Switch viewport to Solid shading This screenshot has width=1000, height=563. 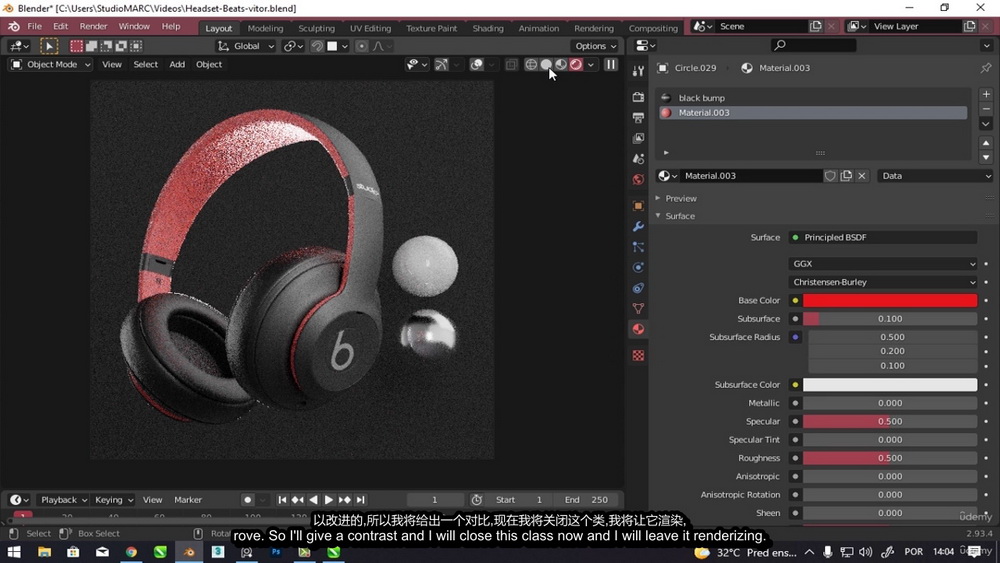tap(546, 64)
